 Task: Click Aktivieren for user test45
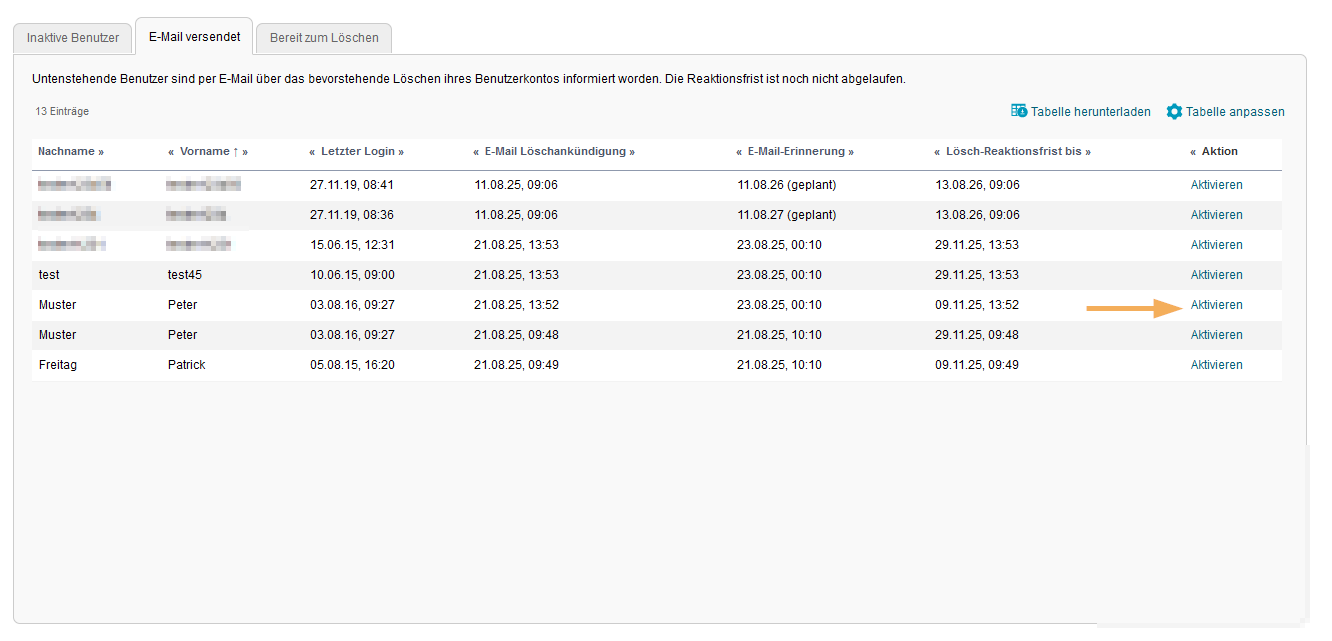click(1216, 274)
